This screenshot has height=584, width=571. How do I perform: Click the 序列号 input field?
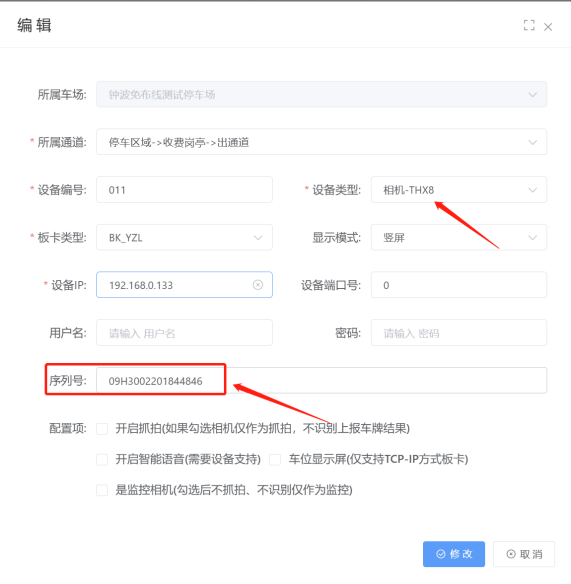(x=321, y=380)
